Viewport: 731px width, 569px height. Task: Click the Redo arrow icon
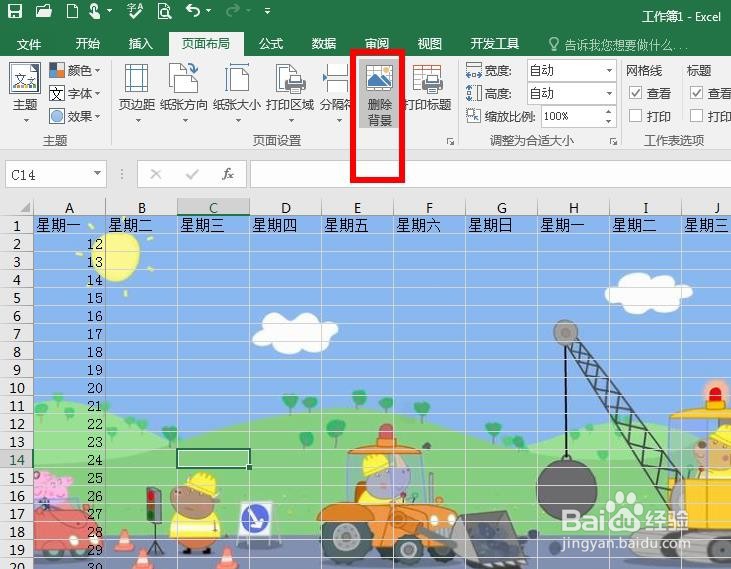(233, 10)
